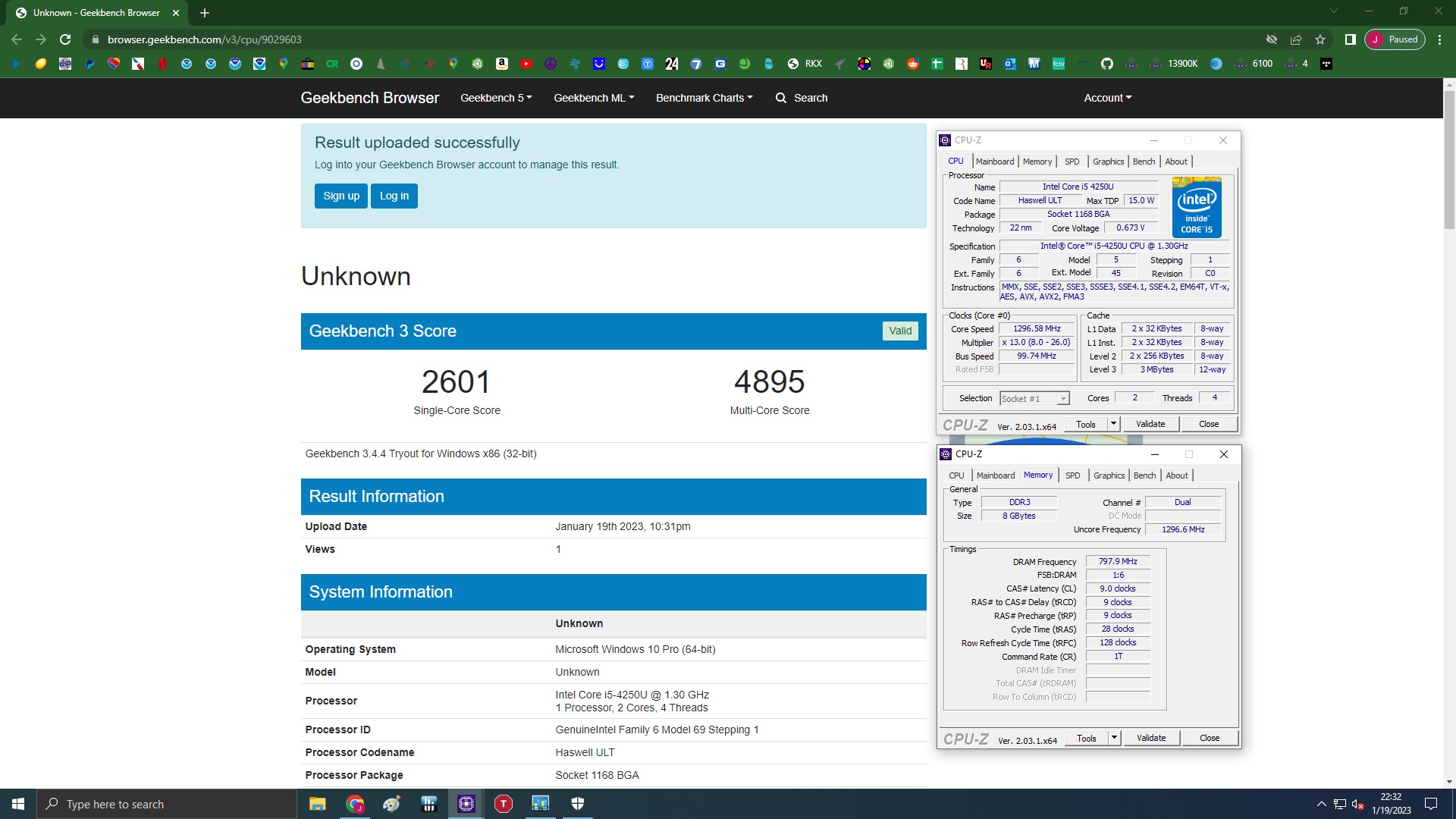The width and height of the screenshot is (1456, 819).
Task: Click the Sign up button
Action: pos(341,196)
